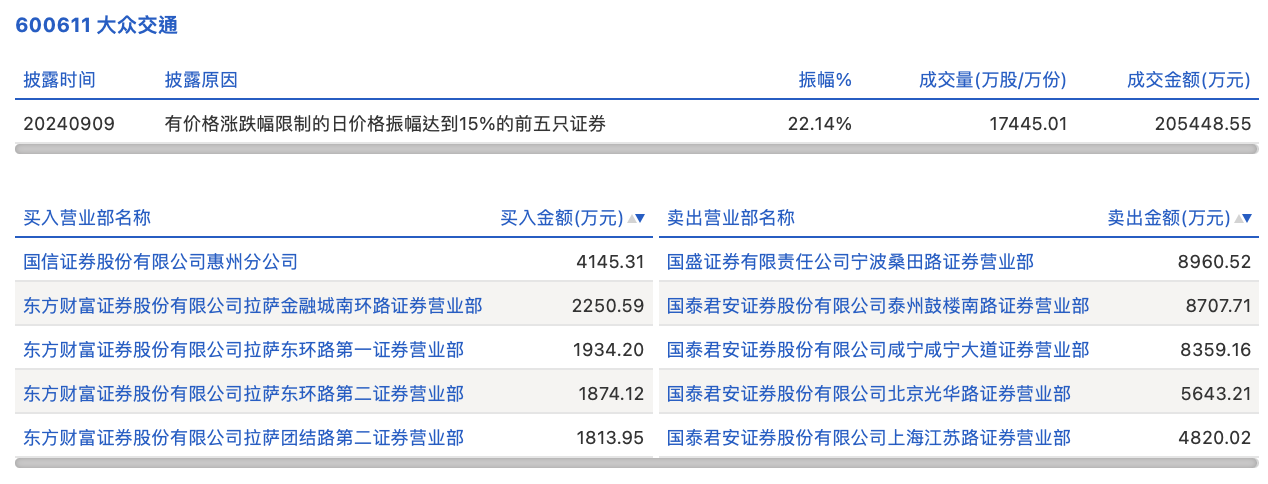Click the scrollbar under the buy-side table
The image size is (1268, 484).
point(334,463)
